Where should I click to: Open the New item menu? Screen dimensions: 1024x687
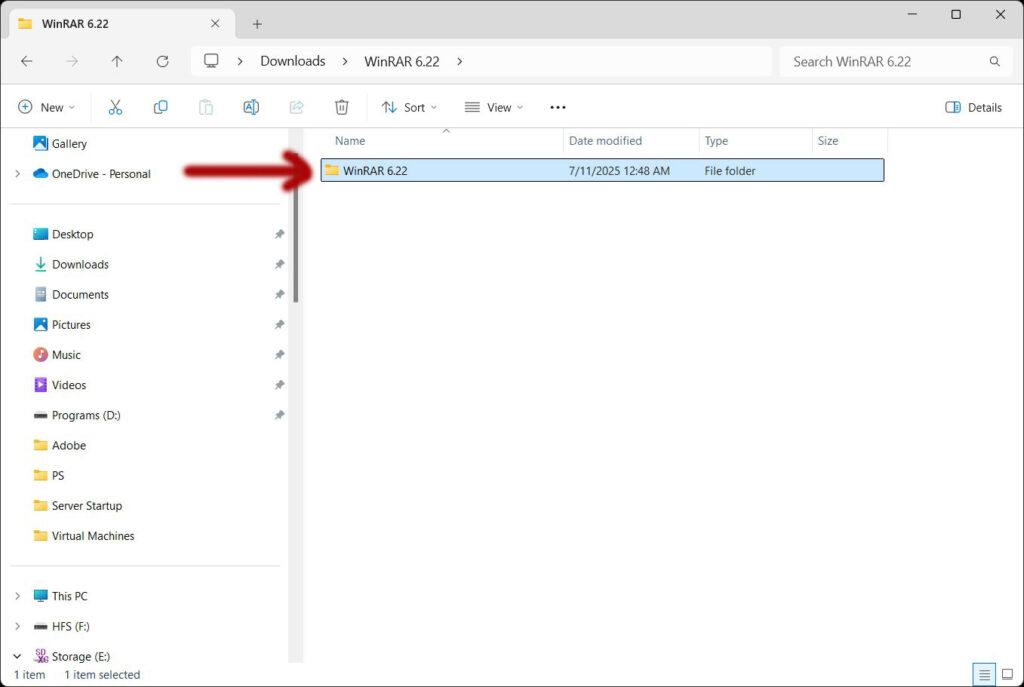pyautogui.click(x=46, y=107)
